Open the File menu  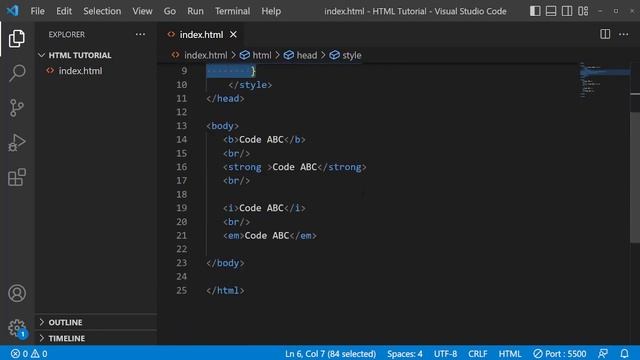coord(38,11)
